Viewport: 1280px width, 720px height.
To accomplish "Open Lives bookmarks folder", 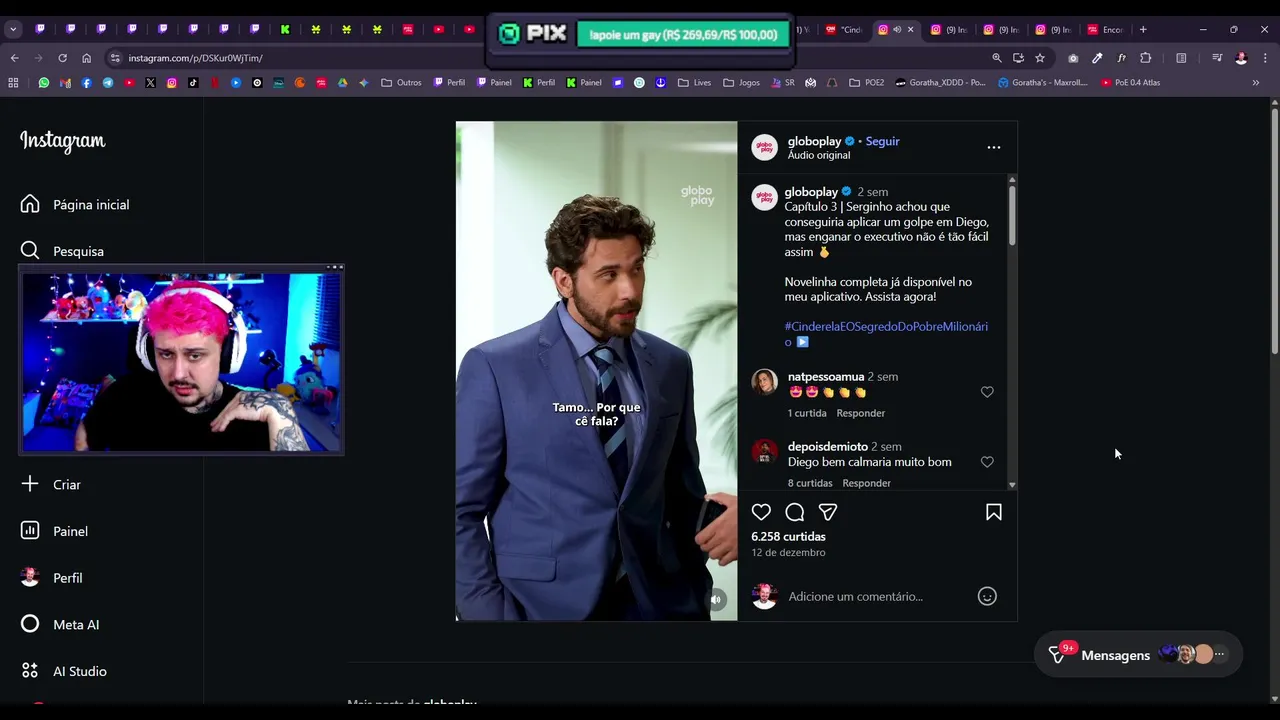I will 695,83.
